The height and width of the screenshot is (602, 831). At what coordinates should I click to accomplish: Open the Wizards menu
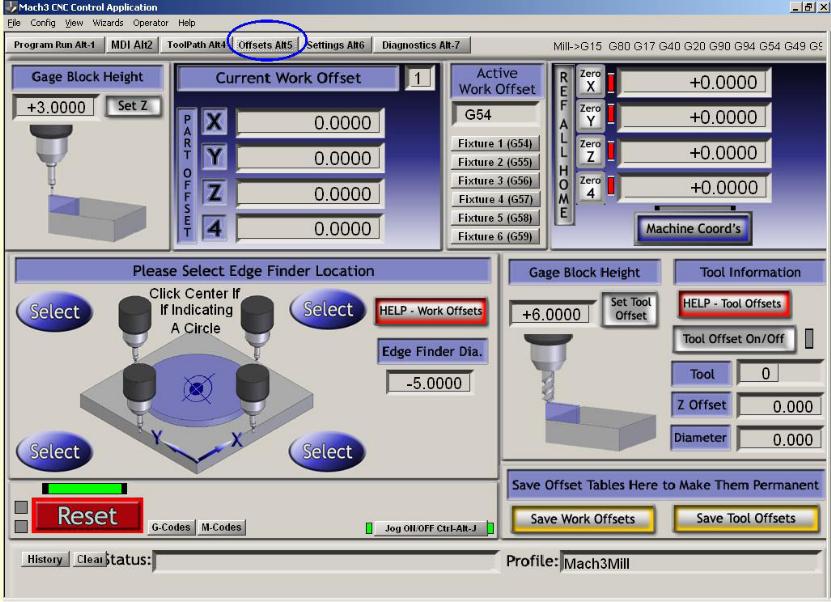pos(108,23)
